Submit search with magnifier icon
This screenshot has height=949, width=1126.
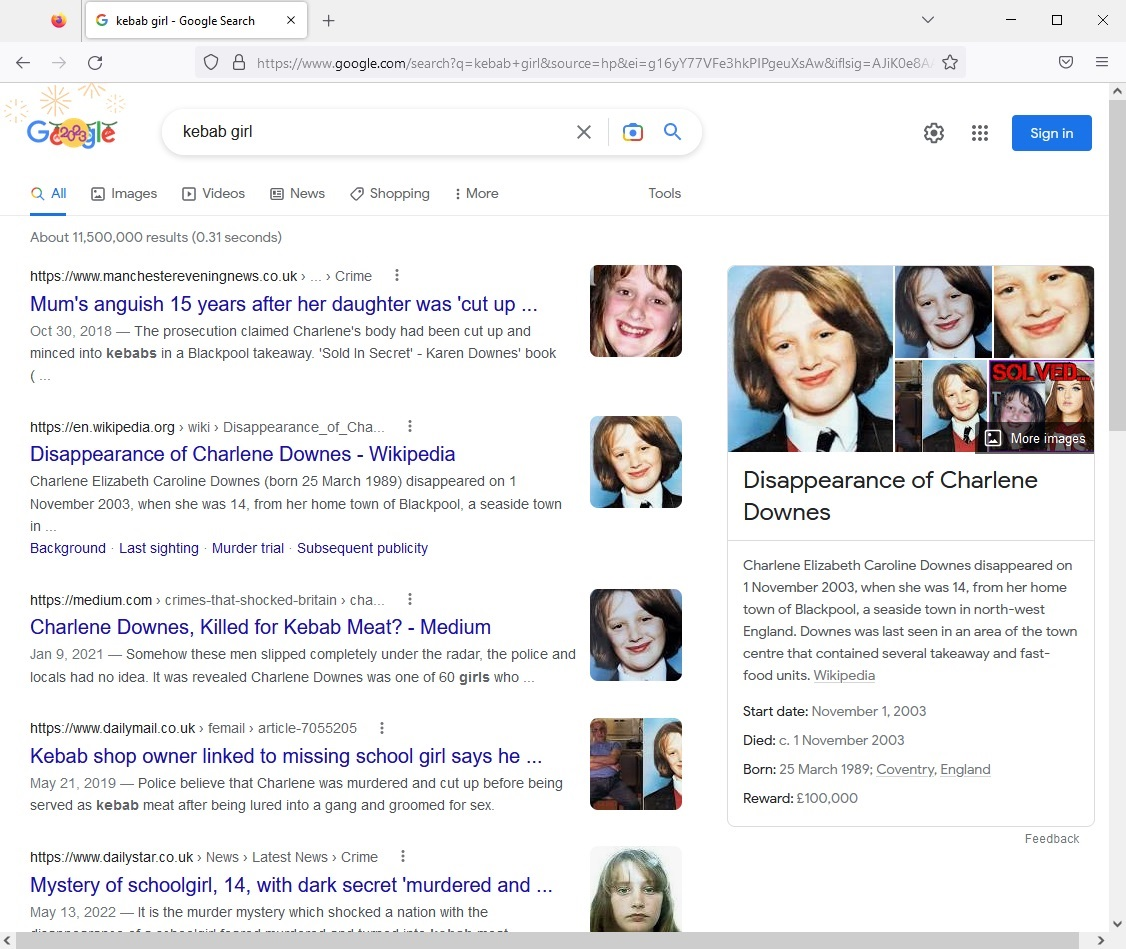[672, 131]
